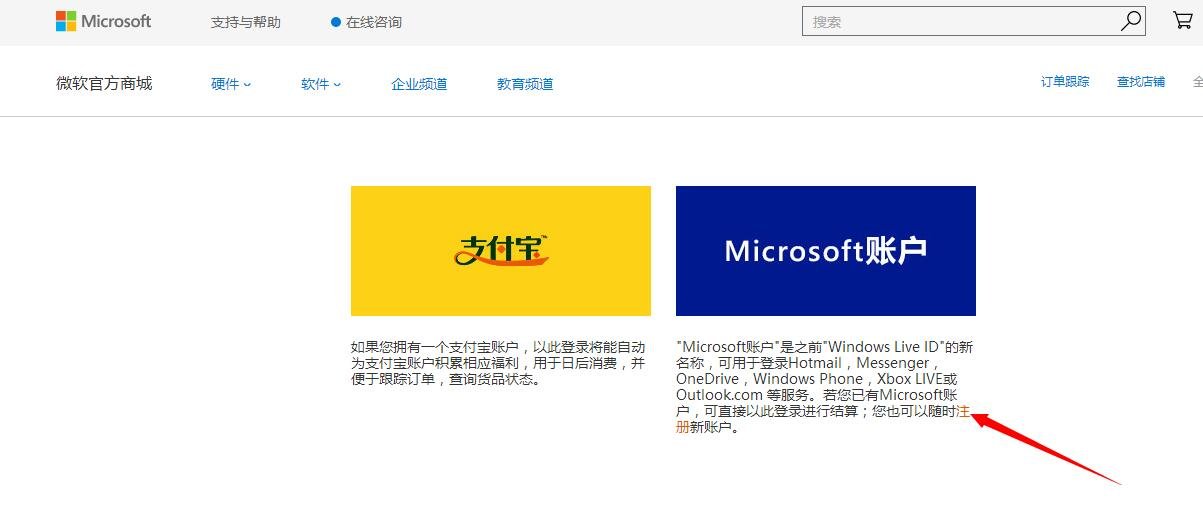This screenshot has width=1203, height=529.
Task: Expand the 硬件 dropdown menu
Action: [x=231, y=84]
